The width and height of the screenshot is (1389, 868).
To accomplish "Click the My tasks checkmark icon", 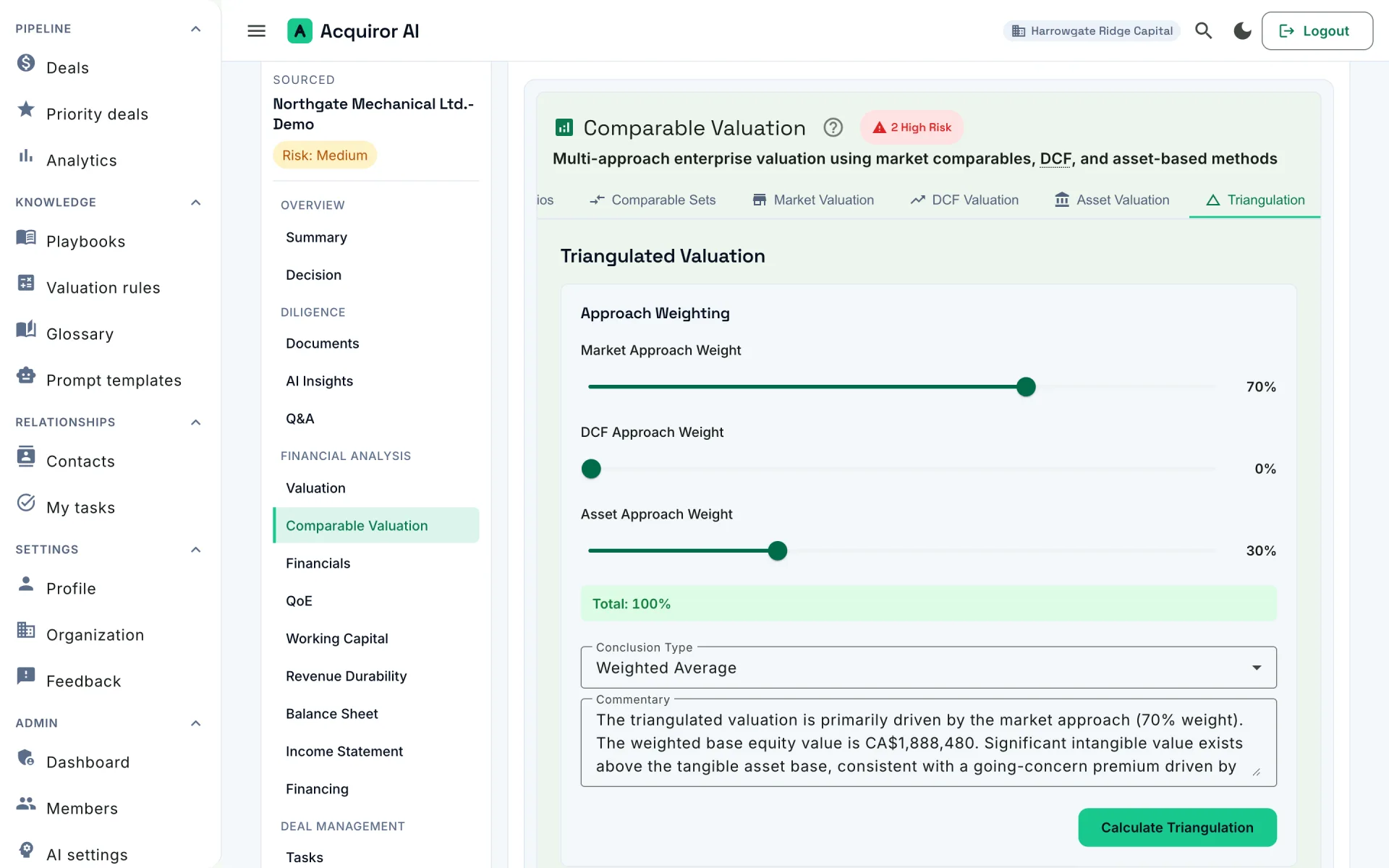I will point(26,503).
